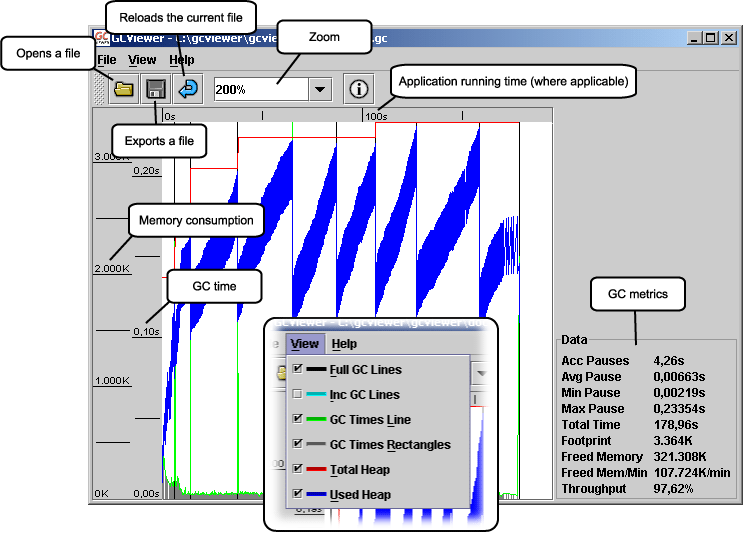Click the Footprint value 3.364K
The height and width of the screenshot is (535, 743).
coord(673,441)
